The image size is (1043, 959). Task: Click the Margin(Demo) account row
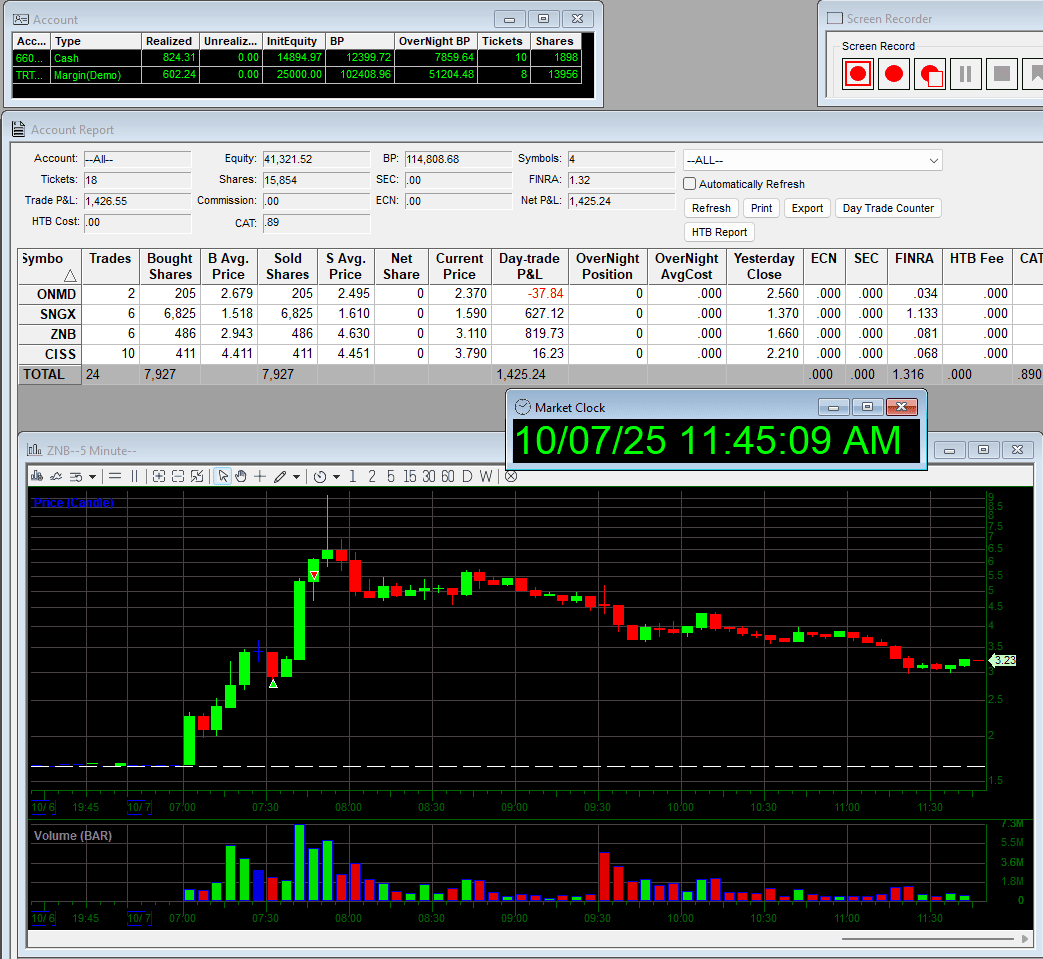(x=297, y=74)
